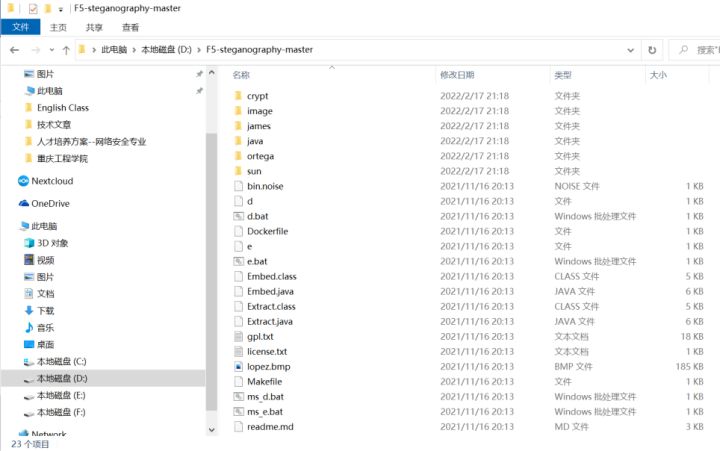Select the file named Makefile
Image resolution: width=720 pixels, height=451 pixels.
tap(264, 382)
